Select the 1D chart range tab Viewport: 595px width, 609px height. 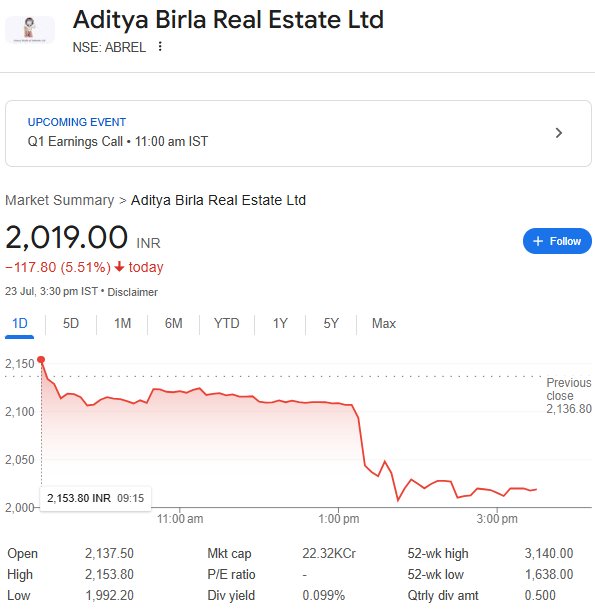(19, 324)
